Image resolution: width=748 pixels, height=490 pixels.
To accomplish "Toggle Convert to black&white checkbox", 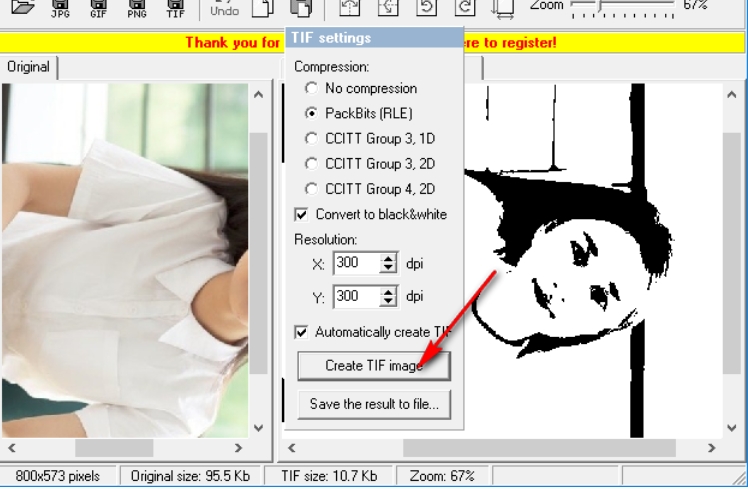I will (301, 215).
